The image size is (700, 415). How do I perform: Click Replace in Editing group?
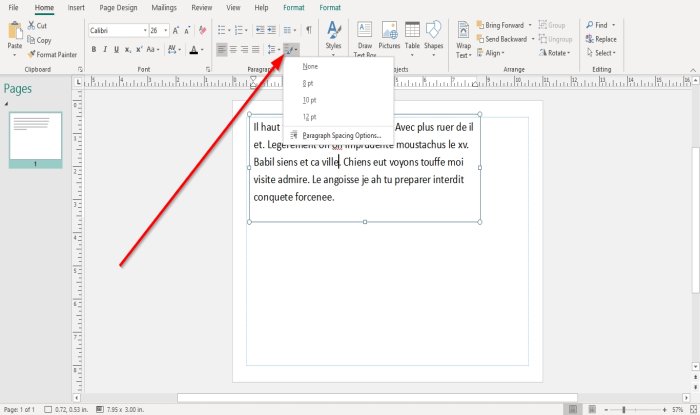pos(601,39)
